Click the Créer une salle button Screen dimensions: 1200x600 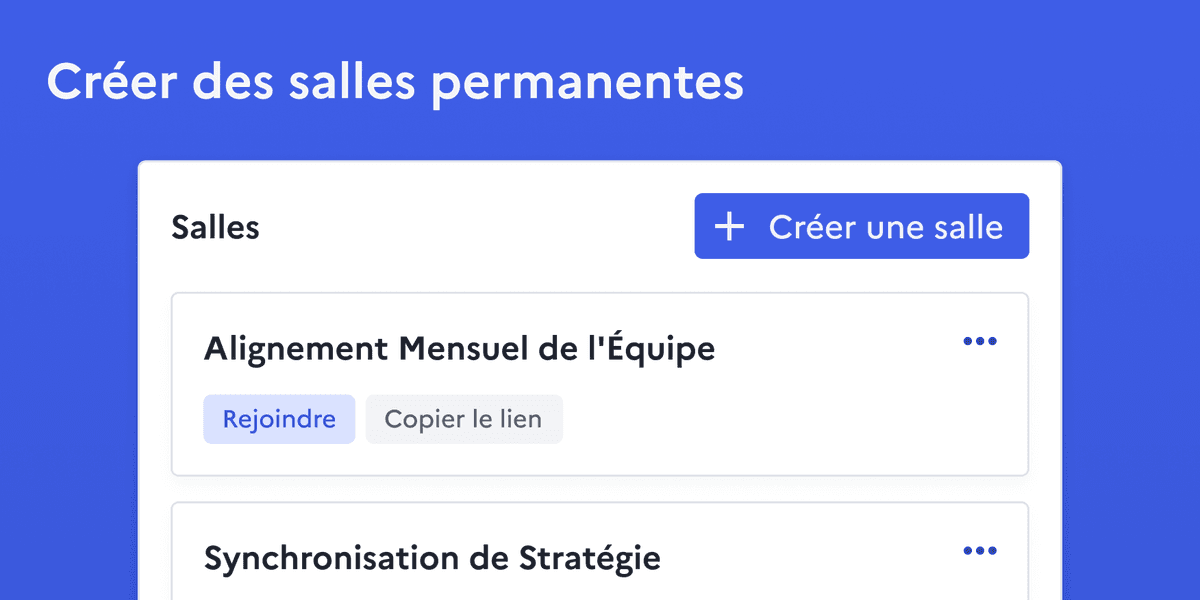[x=861, y=226]
